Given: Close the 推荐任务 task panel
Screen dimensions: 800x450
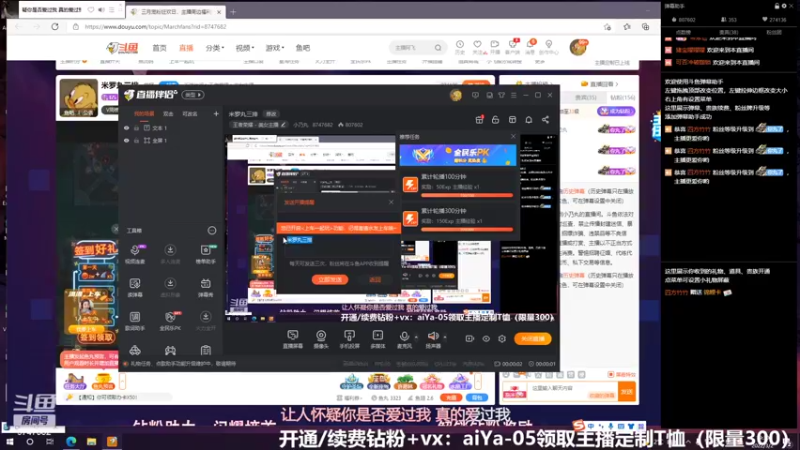Looking at the screenshot, I should (x=513, y=137).
